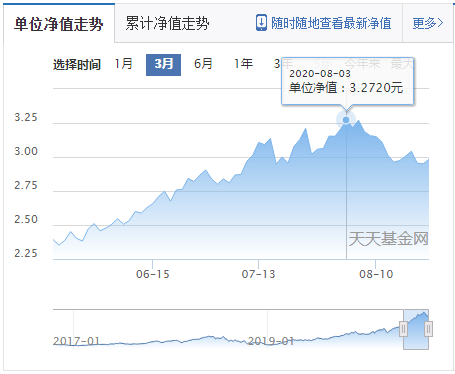Open the 随时随地查看最新净值 link
The width and height of the screenshot is (455, 374).
pos(331,23)
